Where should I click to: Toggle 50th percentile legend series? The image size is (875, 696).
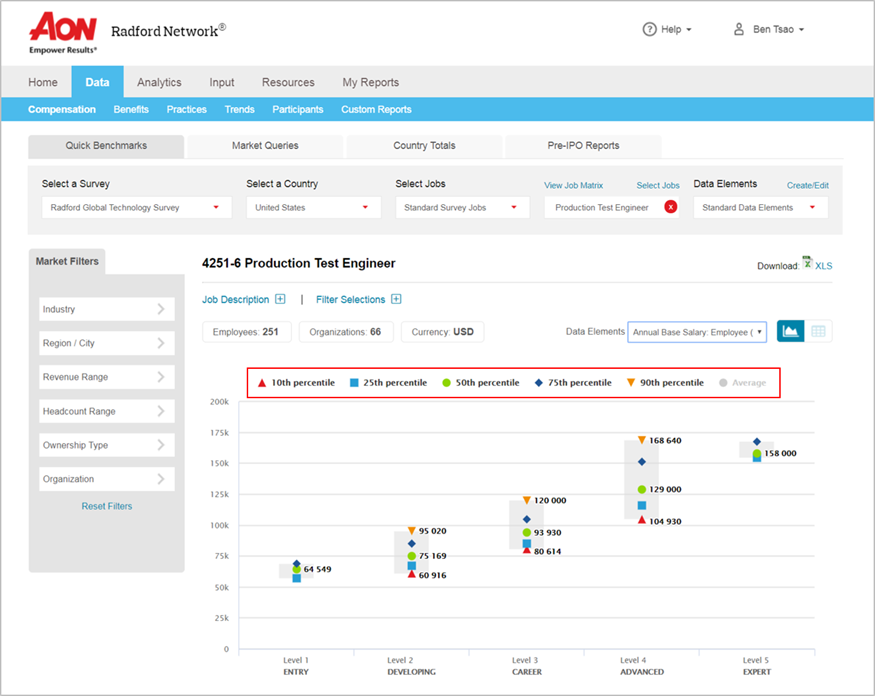481,383
